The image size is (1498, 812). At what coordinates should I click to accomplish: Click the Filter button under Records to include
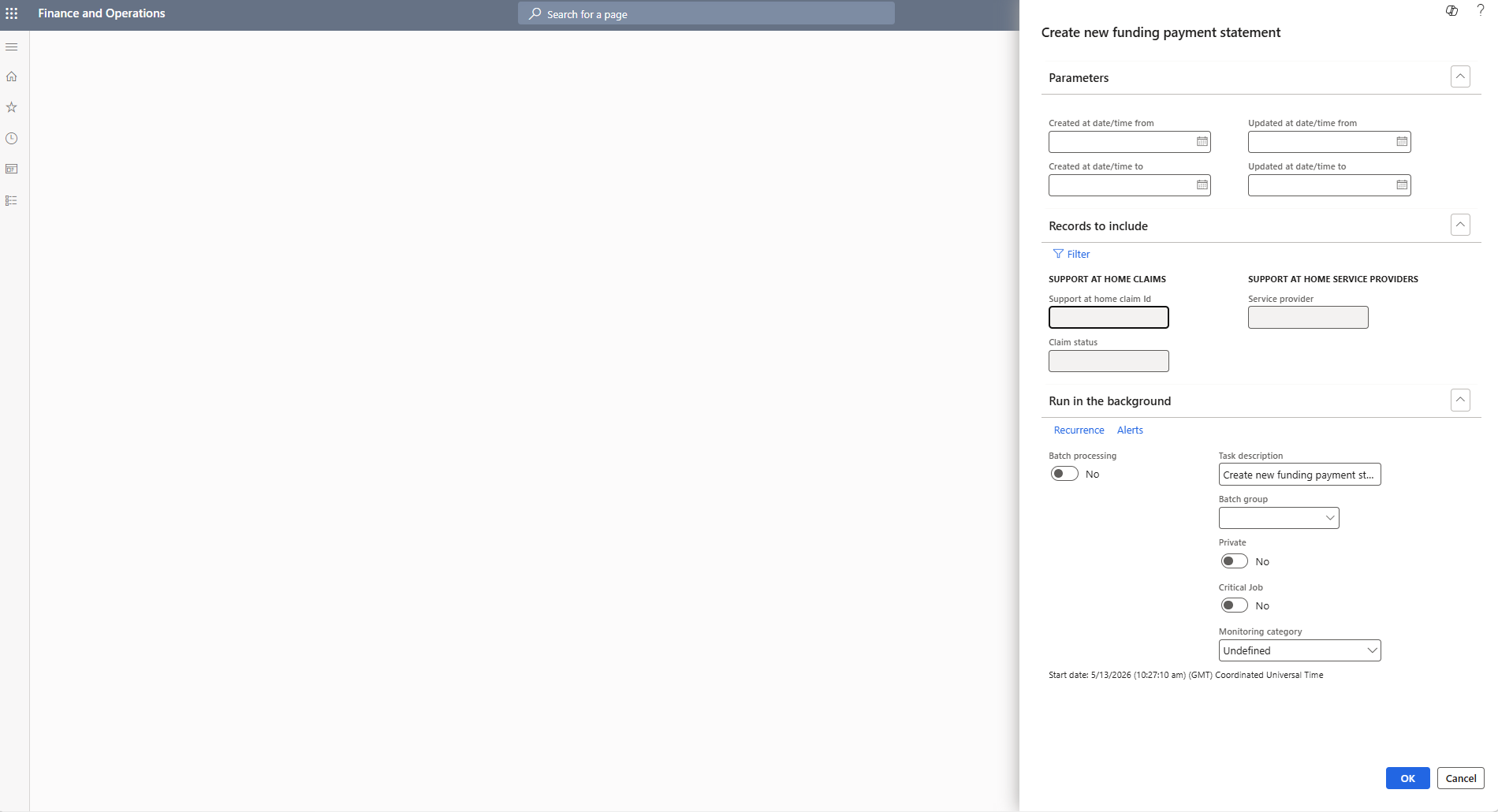pos(1071,254)
